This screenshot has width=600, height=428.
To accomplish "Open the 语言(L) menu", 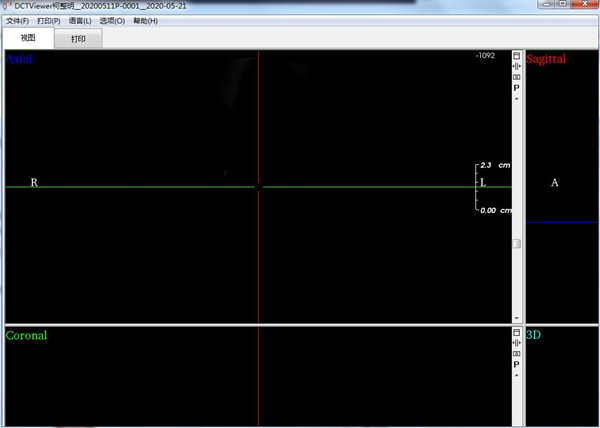I will (x=80, y=21).
